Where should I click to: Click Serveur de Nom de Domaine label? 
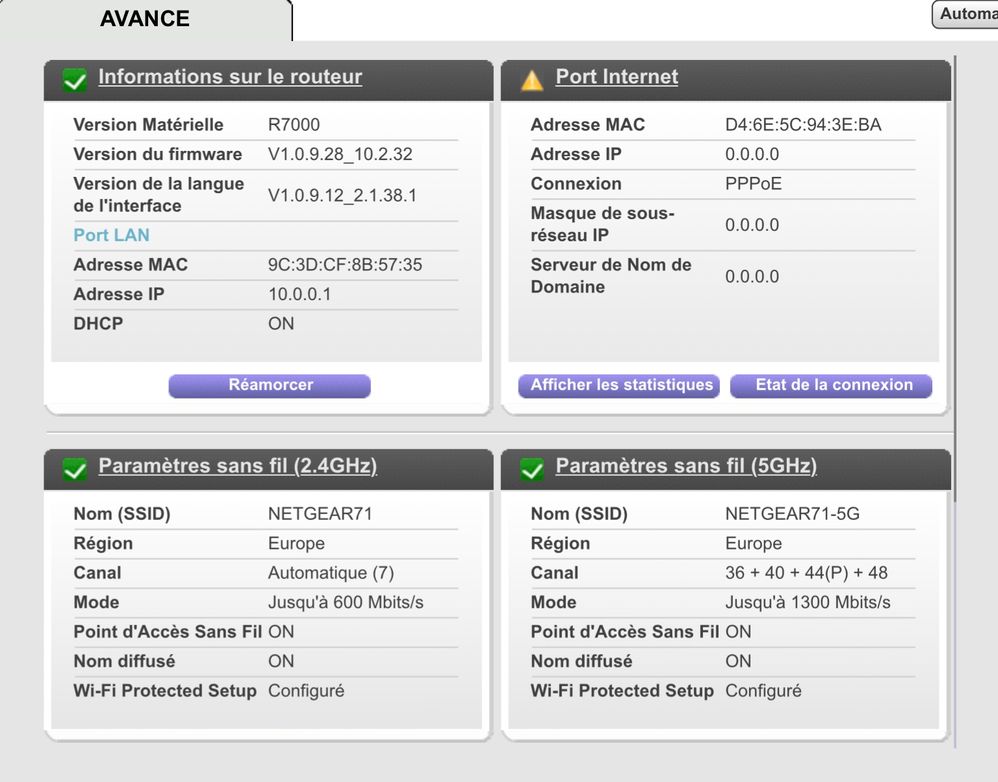pos(610,276)
